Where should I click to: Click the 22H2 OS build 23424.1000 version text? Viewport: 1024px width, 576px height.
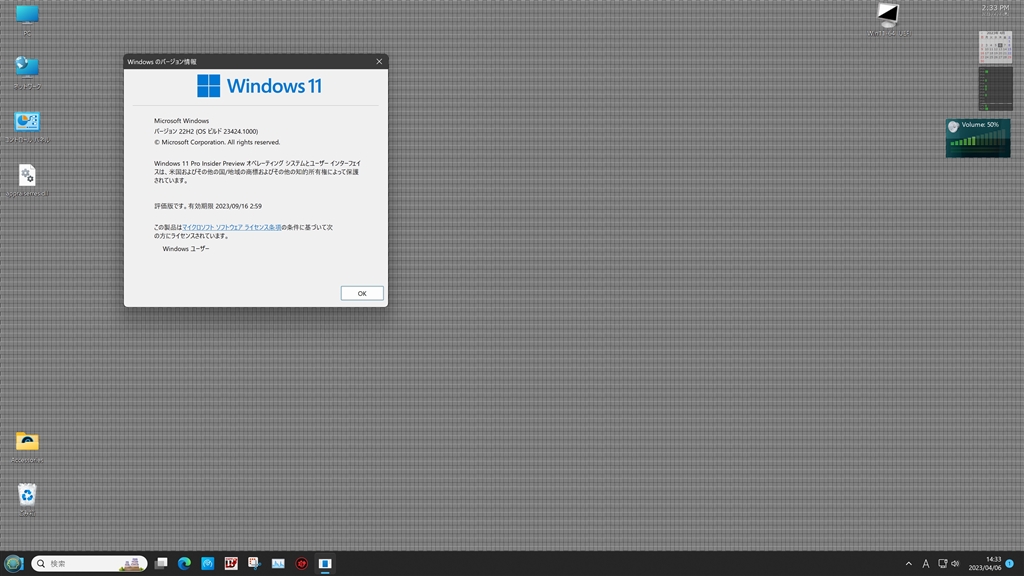206,131
